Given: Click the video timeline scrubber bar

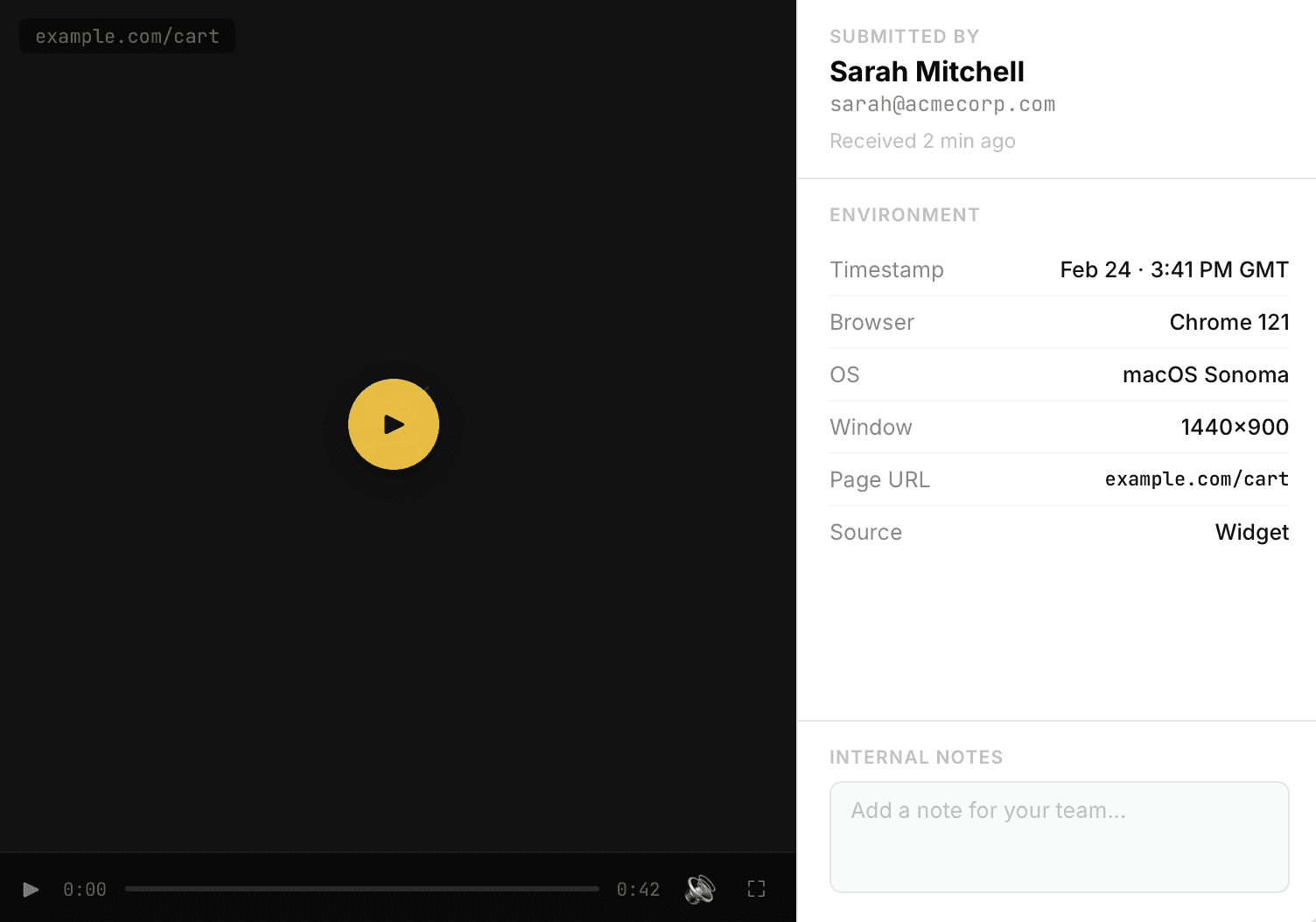Looking at the screenshot, I should [362, 888].
